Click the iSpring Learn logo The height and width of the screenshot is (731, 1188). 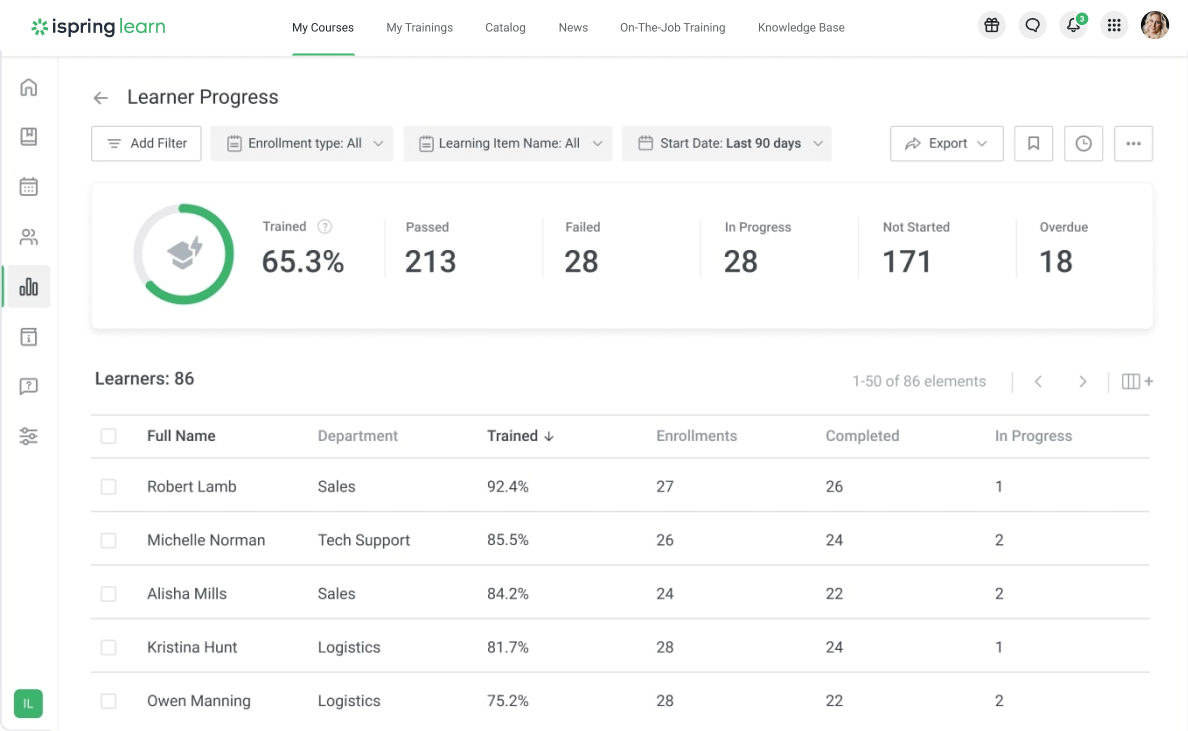tap(98, 27)
